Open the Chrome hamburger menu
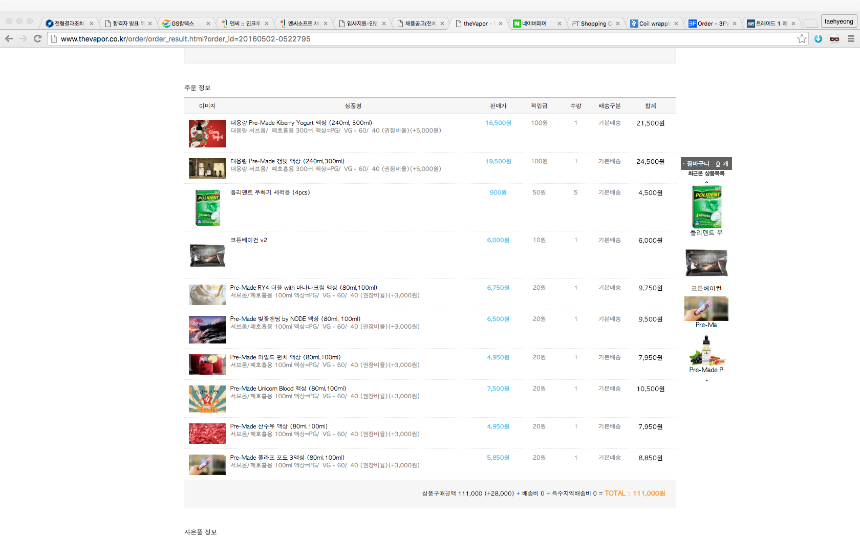 [x=850, y=38]
